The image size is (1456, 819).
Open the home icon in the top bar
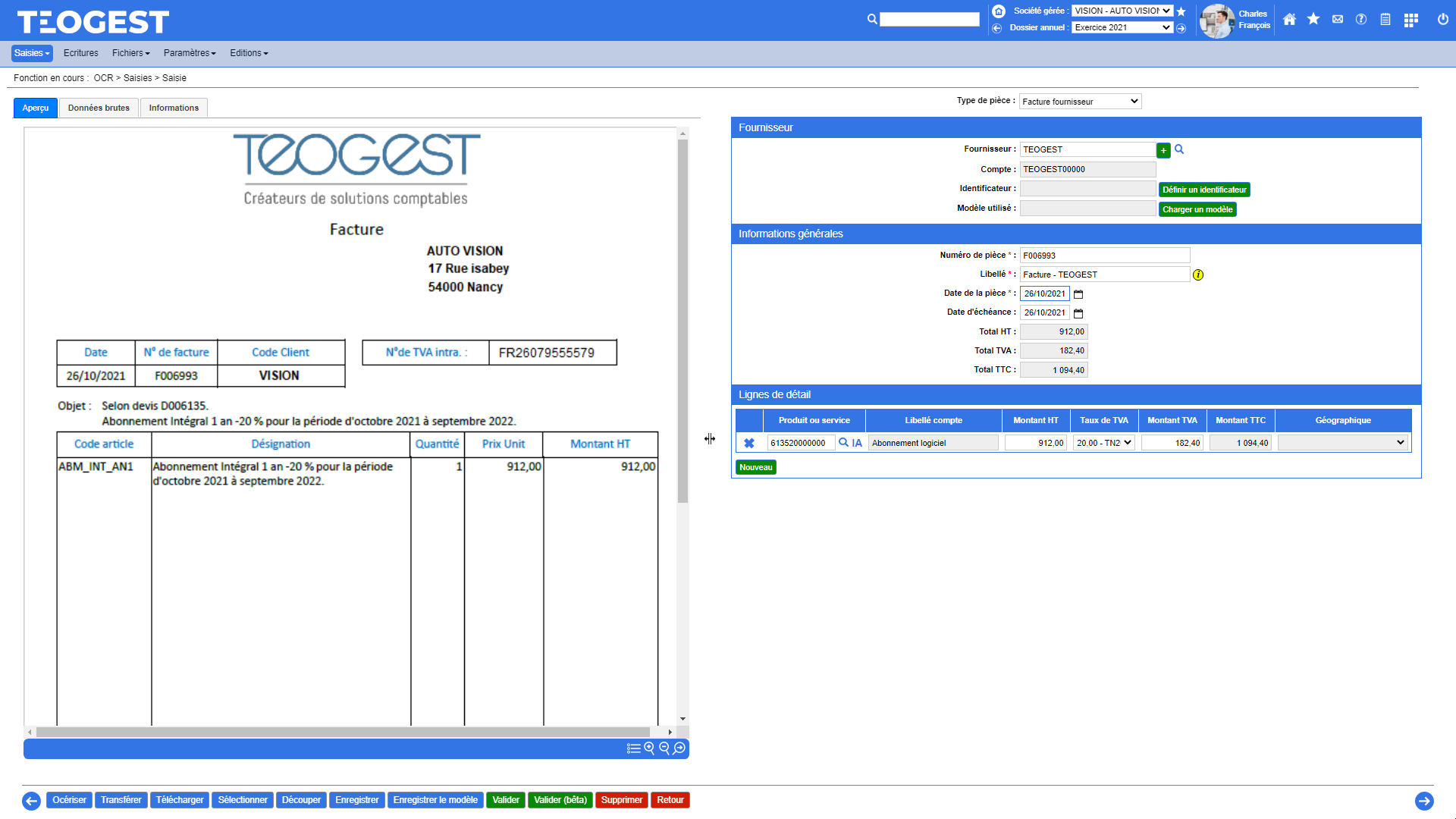[1289, 19]
